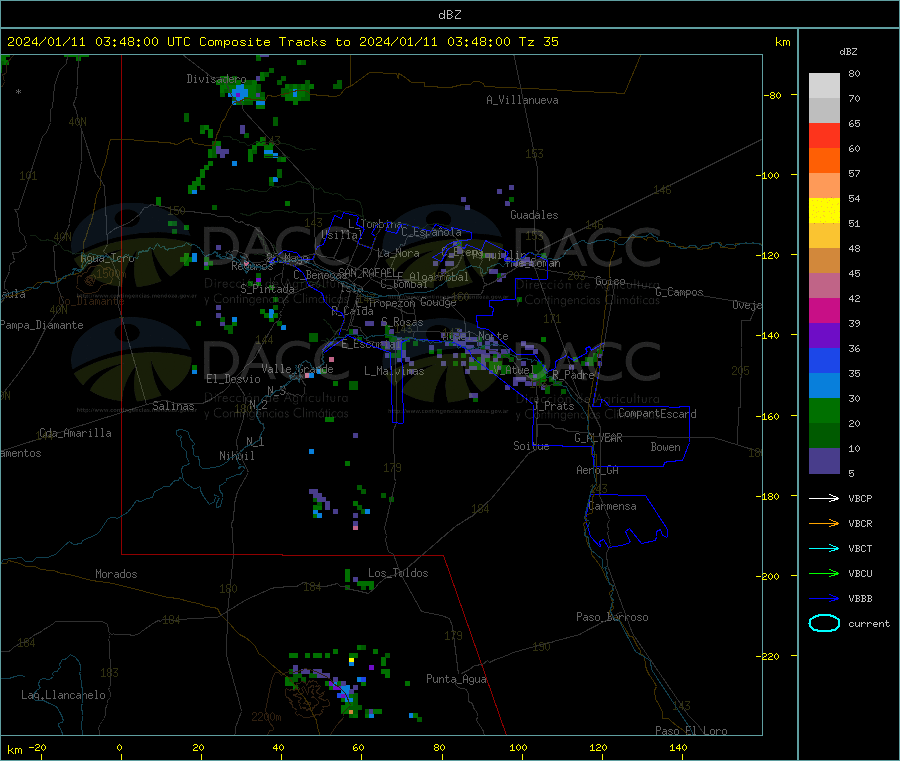
Task: Click the El_Desvio map label
Action: pos(234,379)
